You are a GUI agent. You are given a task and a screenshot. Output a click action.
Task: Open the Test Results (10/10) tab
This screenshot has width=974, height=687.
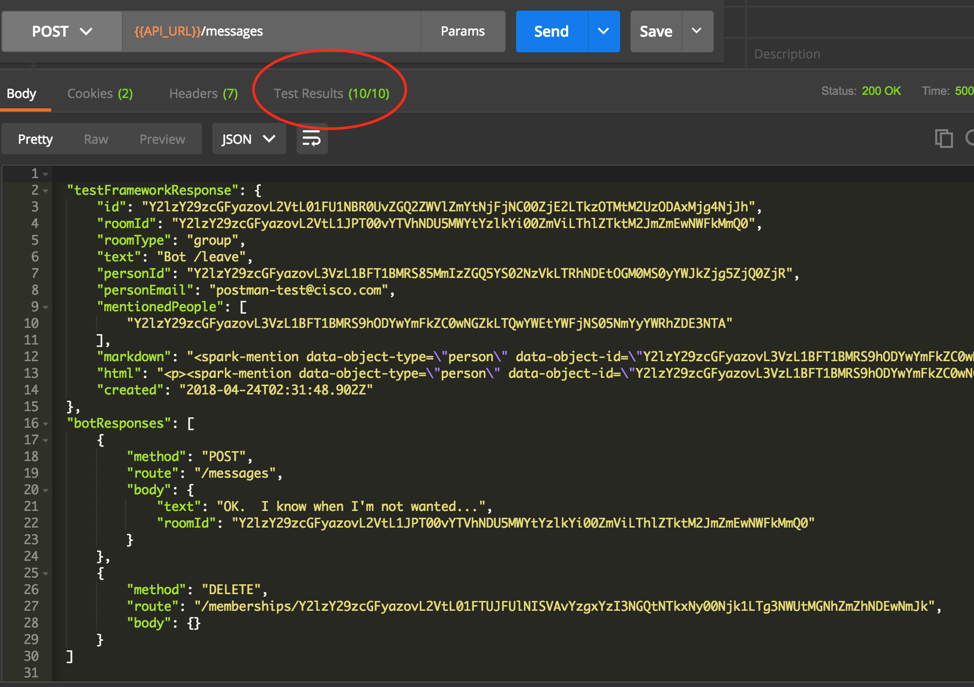click(x=332, y=94)
